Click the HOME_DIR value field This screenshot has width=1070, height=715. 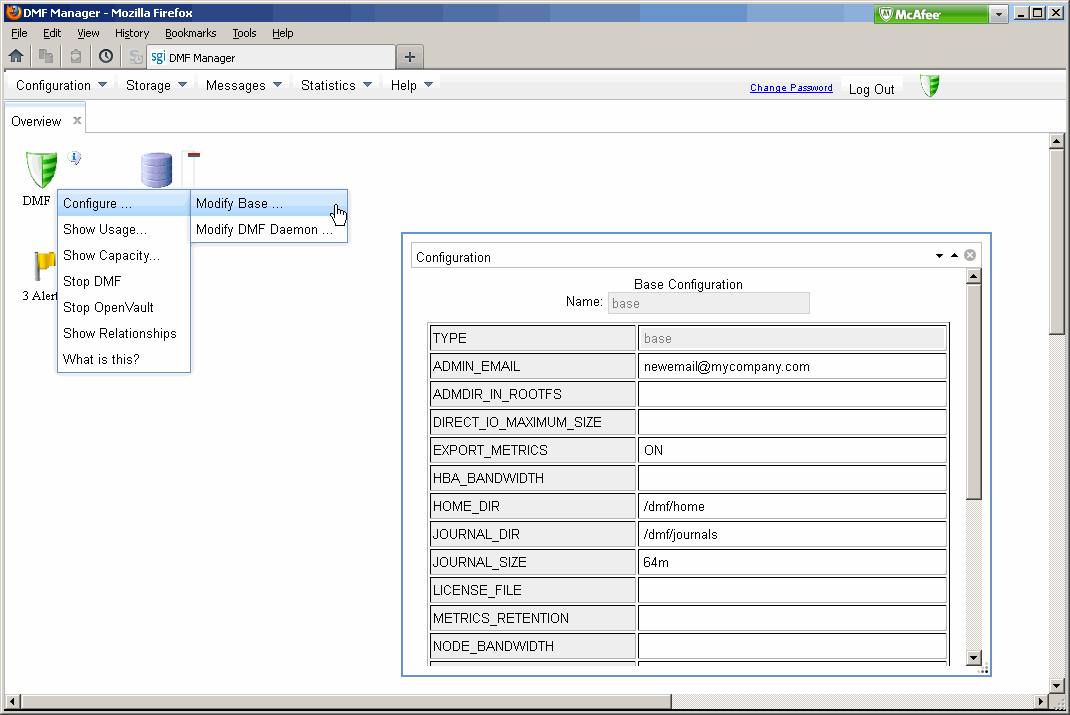(x=792, y=506)
